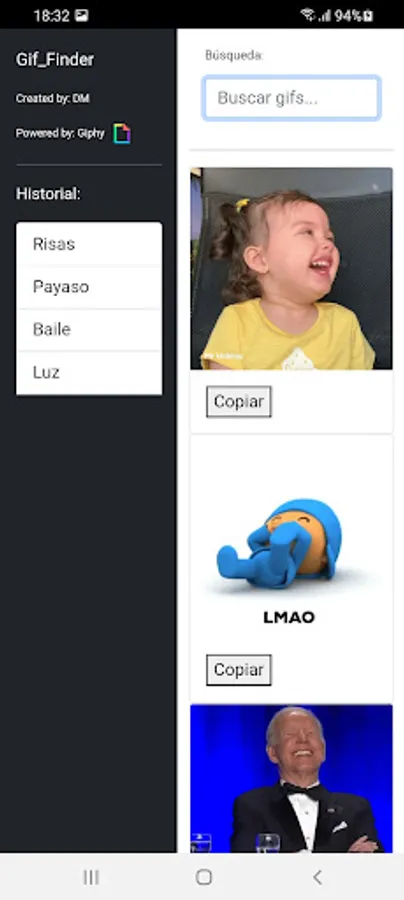
Task: Click the Giphy logo icon
Action: click(x=122, y=134)
